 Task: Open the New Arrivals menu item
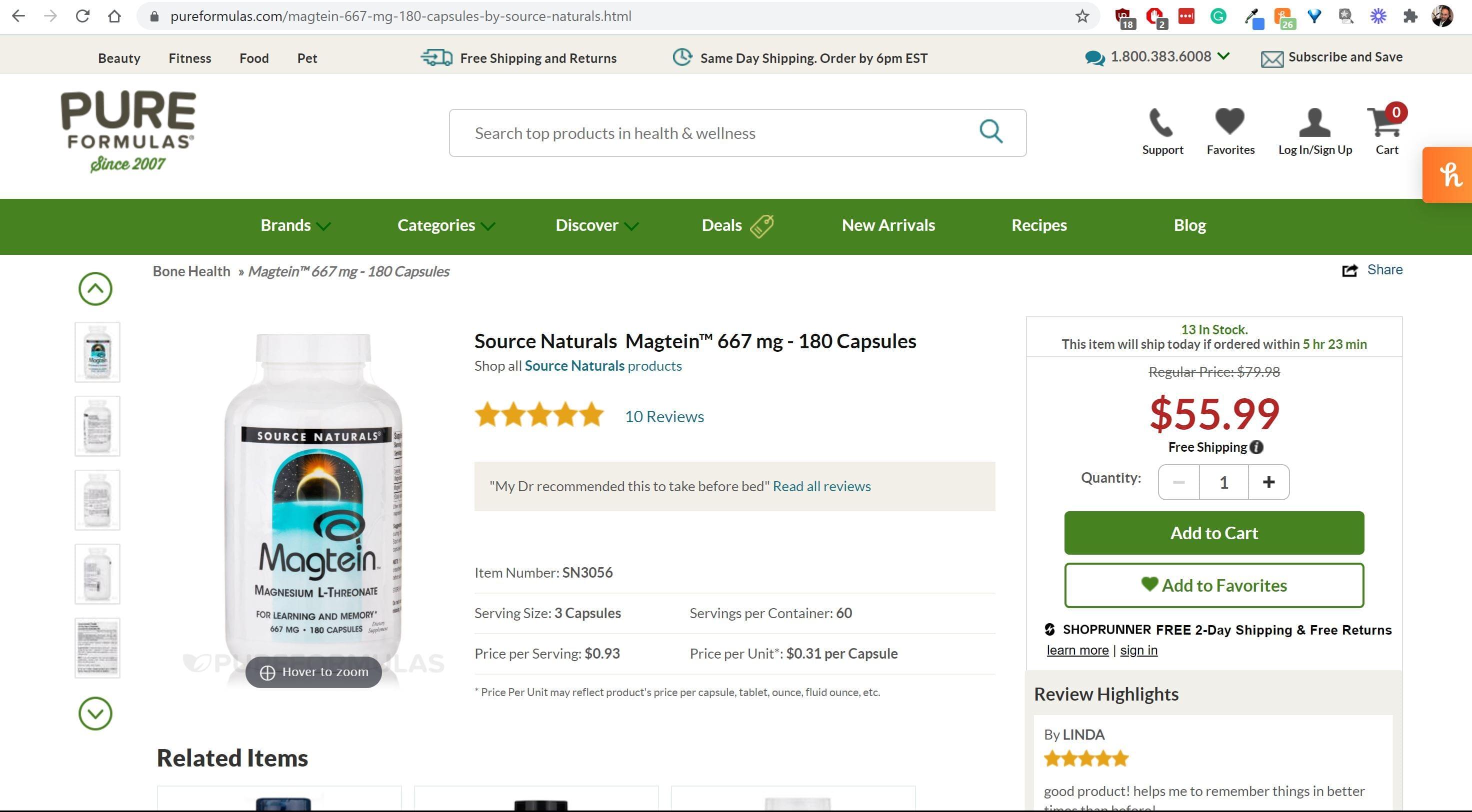tap(888, 225)
